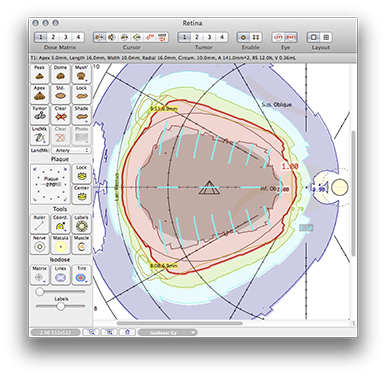Select the fourth Cursor mode icon
The image size is (386, 377).
click(137, 37)
